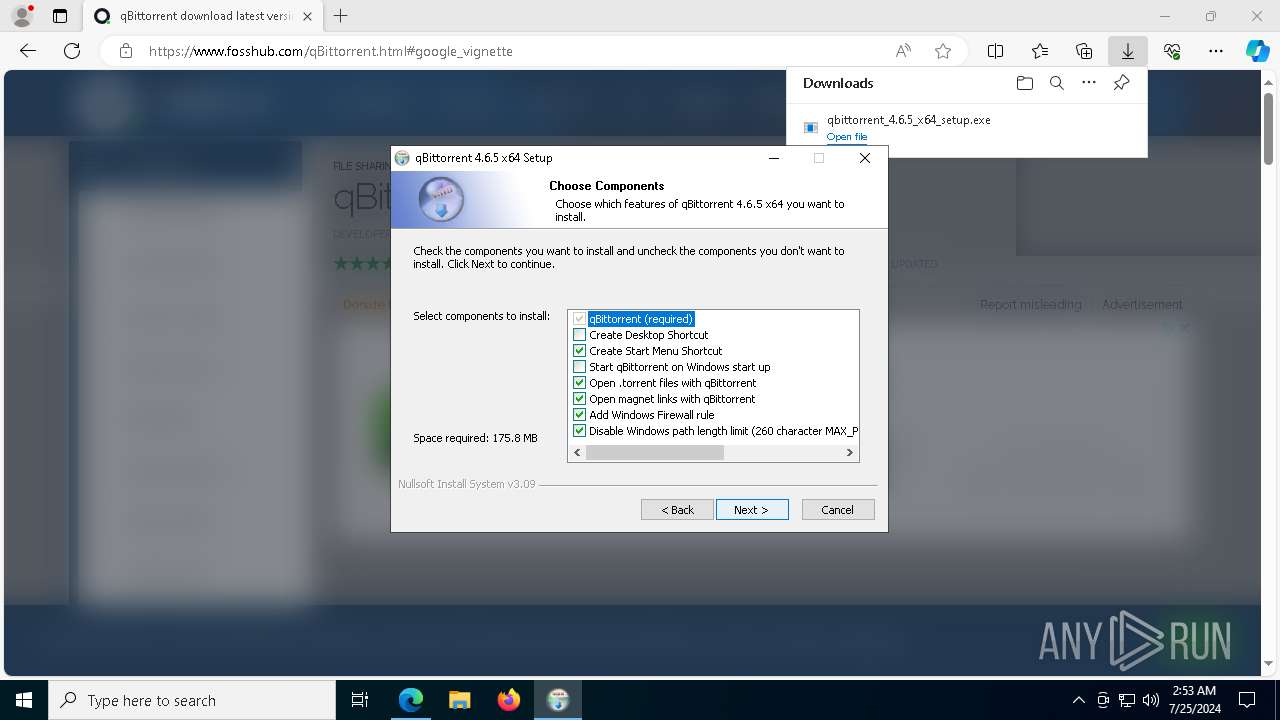Launch Firefox from the taskbar
The width and height of the screenshot is (1280, 720).
point(508,700)
